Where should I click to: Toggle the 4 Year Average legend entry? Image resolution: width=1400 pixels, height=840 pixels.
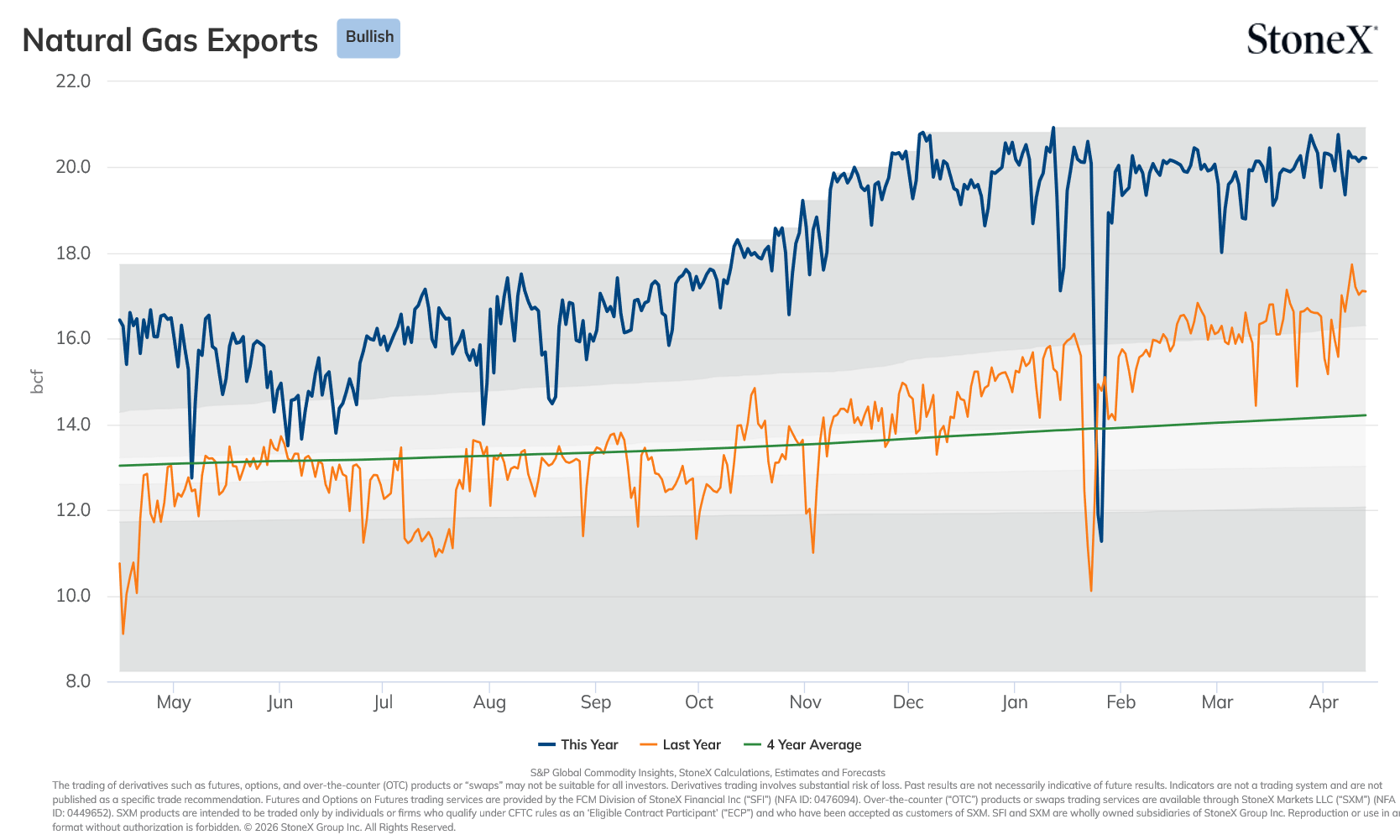(x=802, y=744)
